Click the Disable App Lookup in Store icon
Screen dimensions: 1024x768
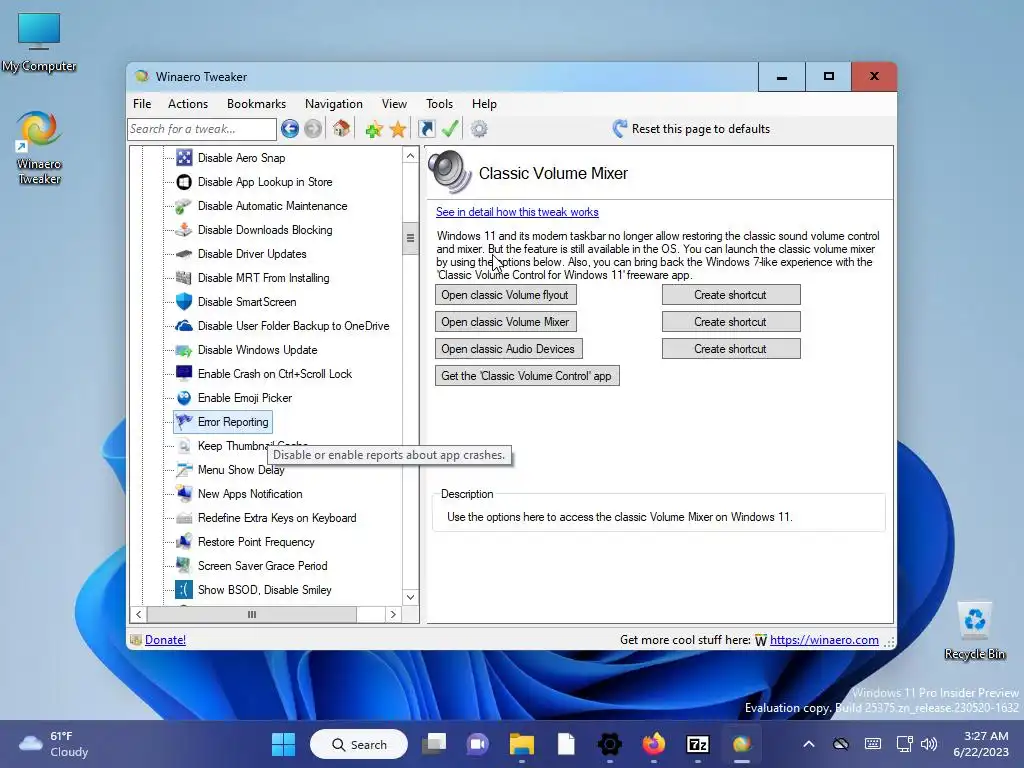[184, 182]
